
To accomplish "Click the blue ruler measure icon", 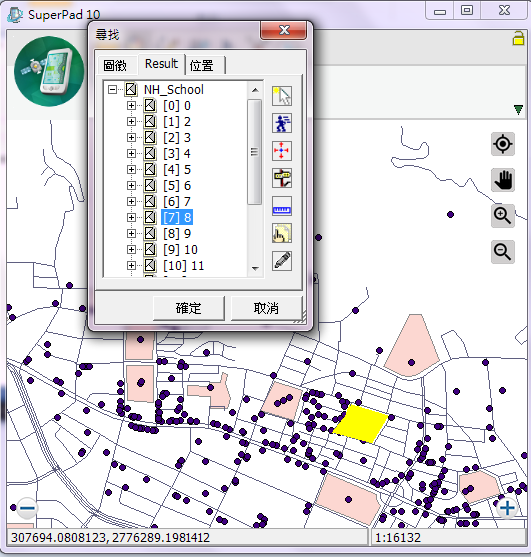I will [x=282, y=206].
